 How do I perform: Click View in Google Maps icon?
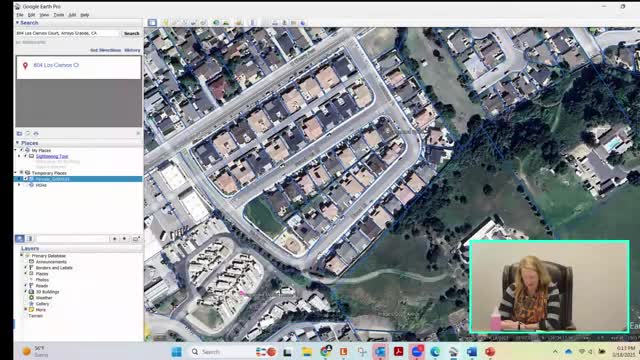[x=293, y=22]
